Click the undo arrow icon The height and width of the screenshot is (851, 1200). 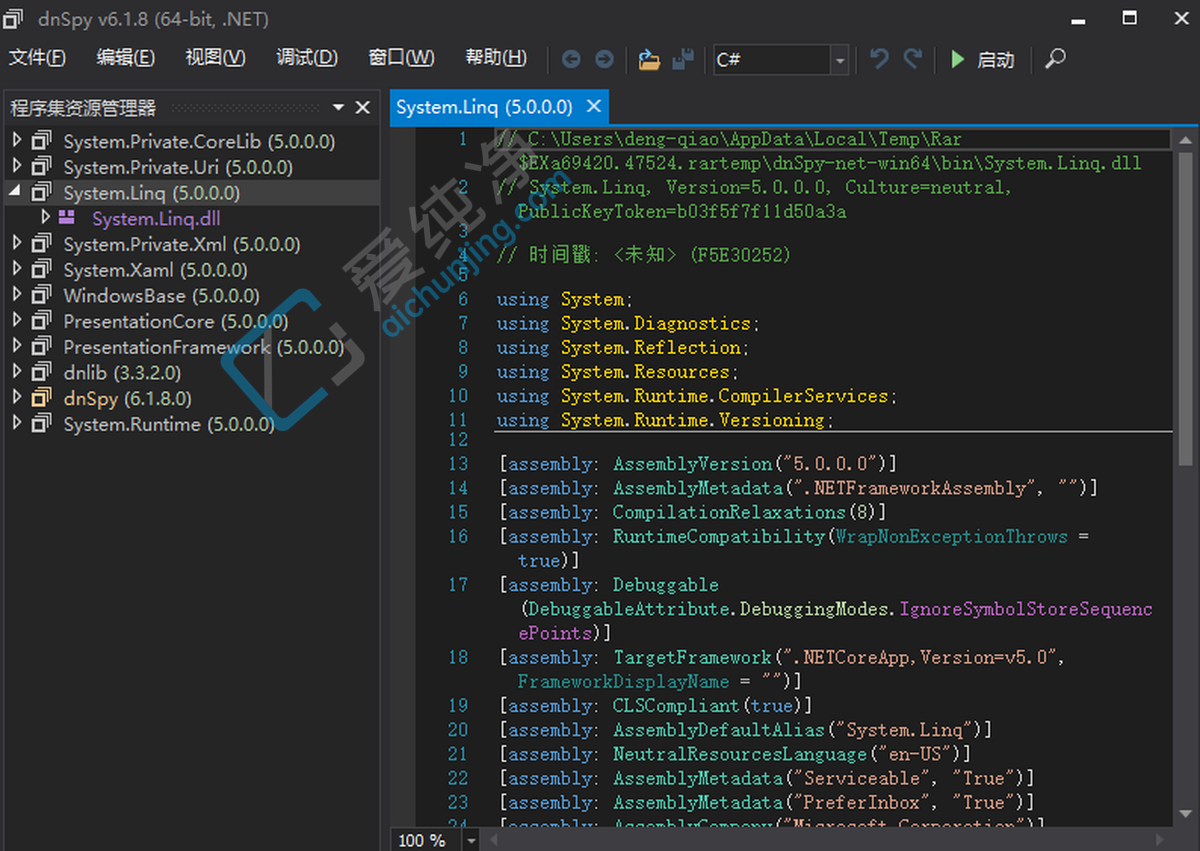point(880,59)
